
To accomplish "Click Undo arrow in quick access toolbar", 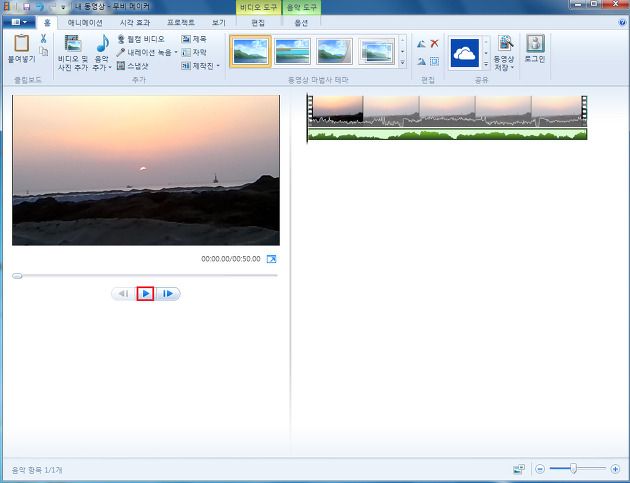I will click(39, 7).
